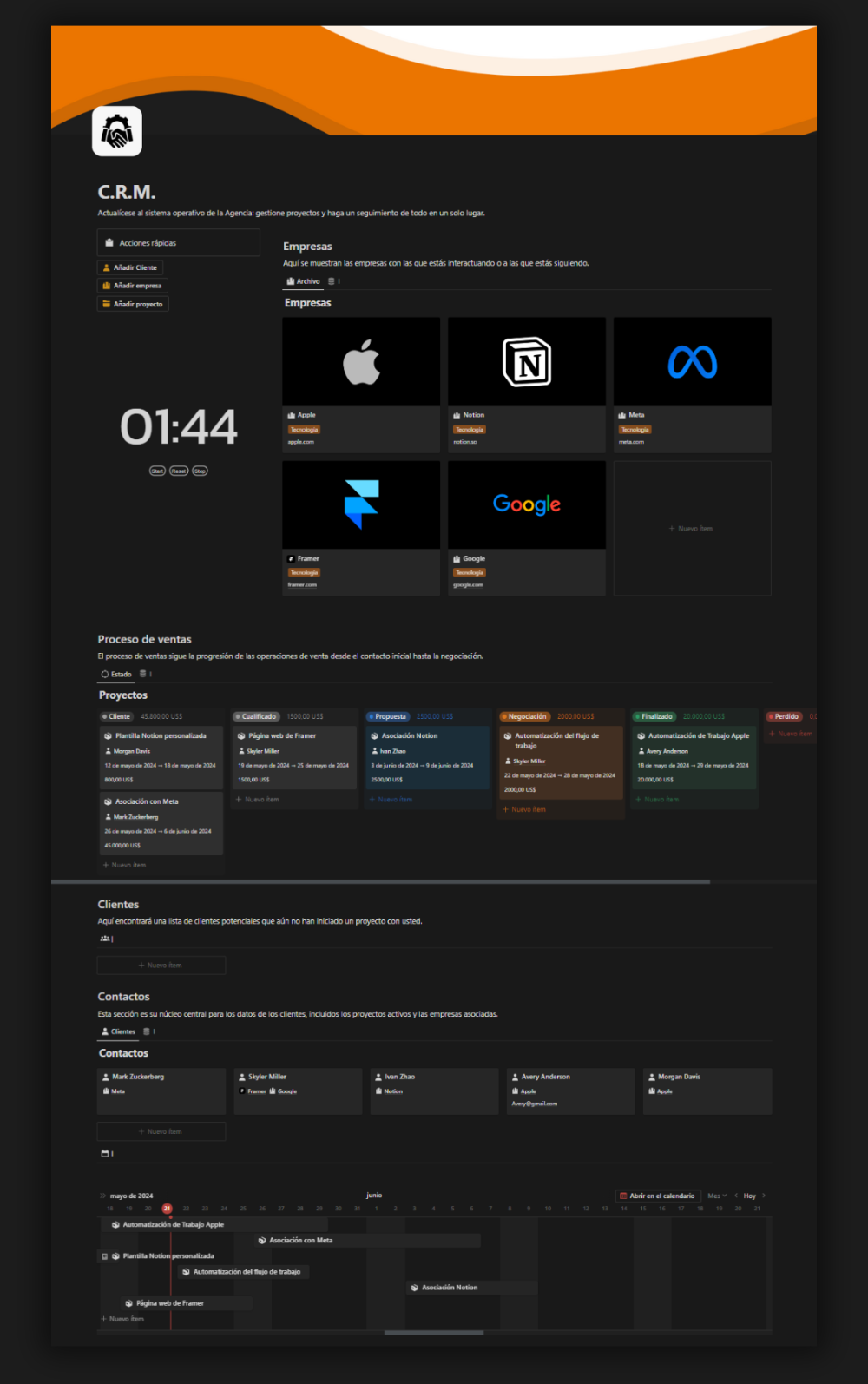Expand the timeline sidebar with double chevron
This screenshot has height=1384, width=868.
(x=103, y=1196)
